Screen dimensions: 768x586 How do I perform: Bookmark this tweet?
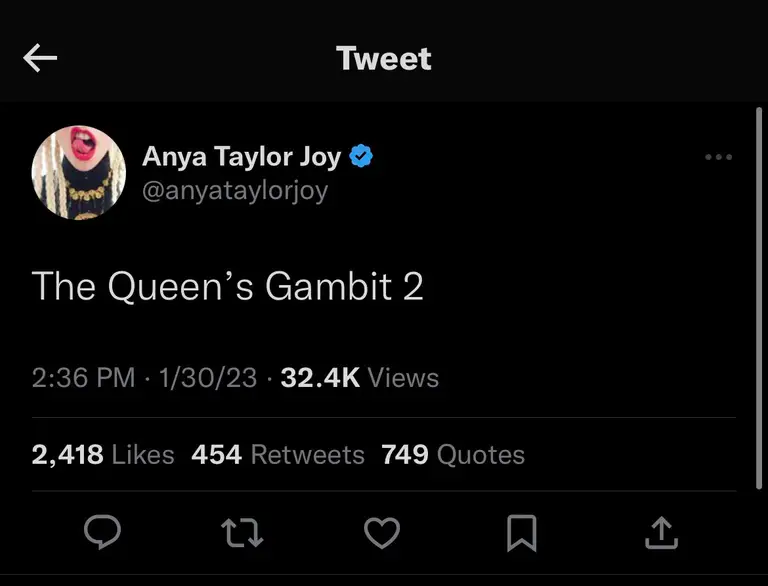(x=521, y=534)
